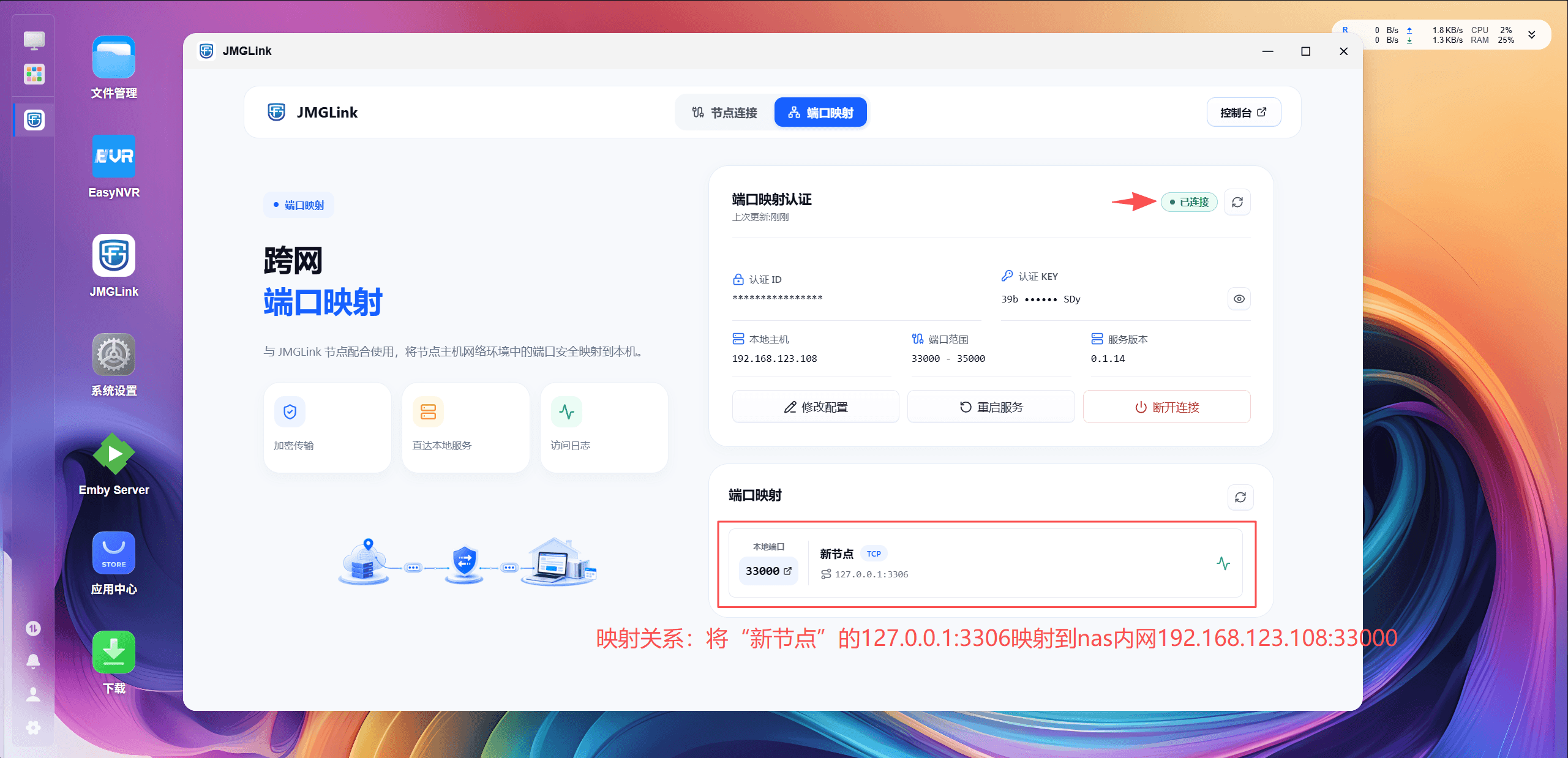Open local port 33000 link
This screenshot has width=1568, height=758.
click(768, 571)
